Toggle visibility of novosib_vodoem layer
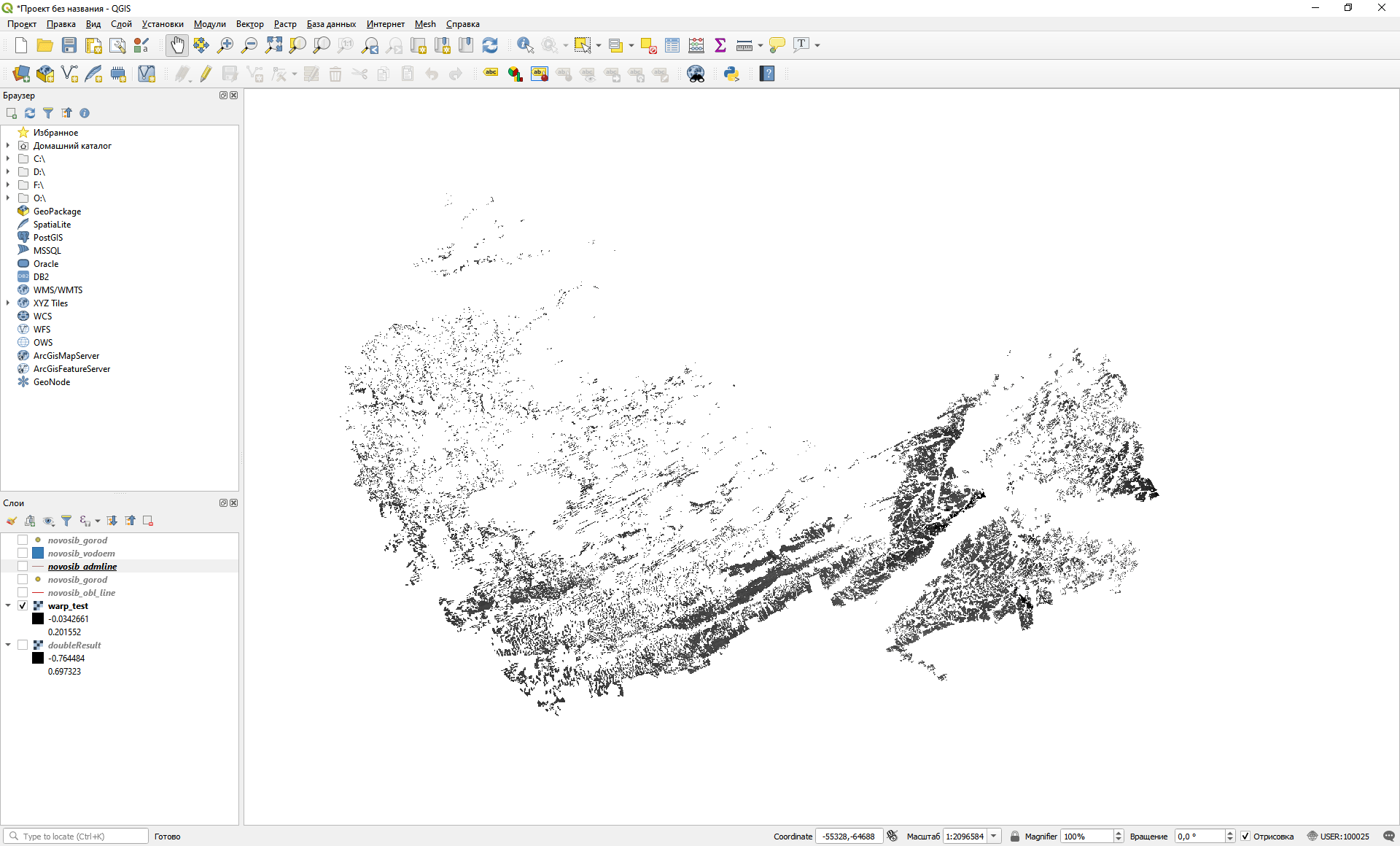The width and height of the screenshot is (1400, 846). (23, 554)
